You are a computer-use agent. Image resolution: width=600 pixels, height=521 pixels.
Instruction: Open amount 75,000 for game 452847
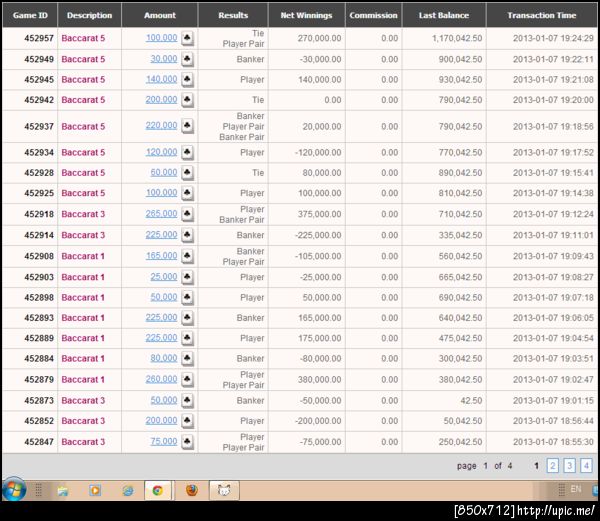tap(164, 441)
